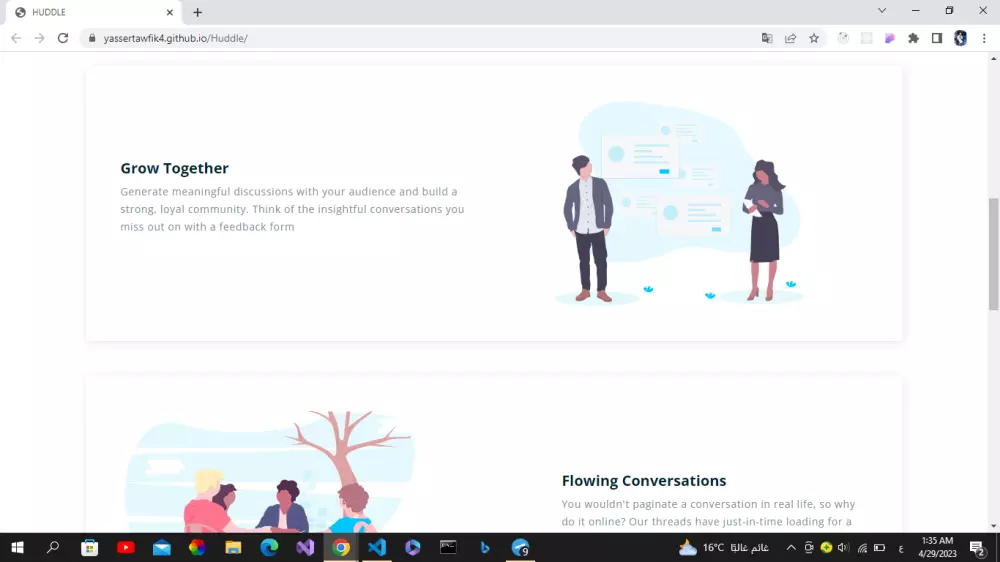This screenshot has height=562, width=1000.
Task: Open the notification center
Action: [977, 547]
